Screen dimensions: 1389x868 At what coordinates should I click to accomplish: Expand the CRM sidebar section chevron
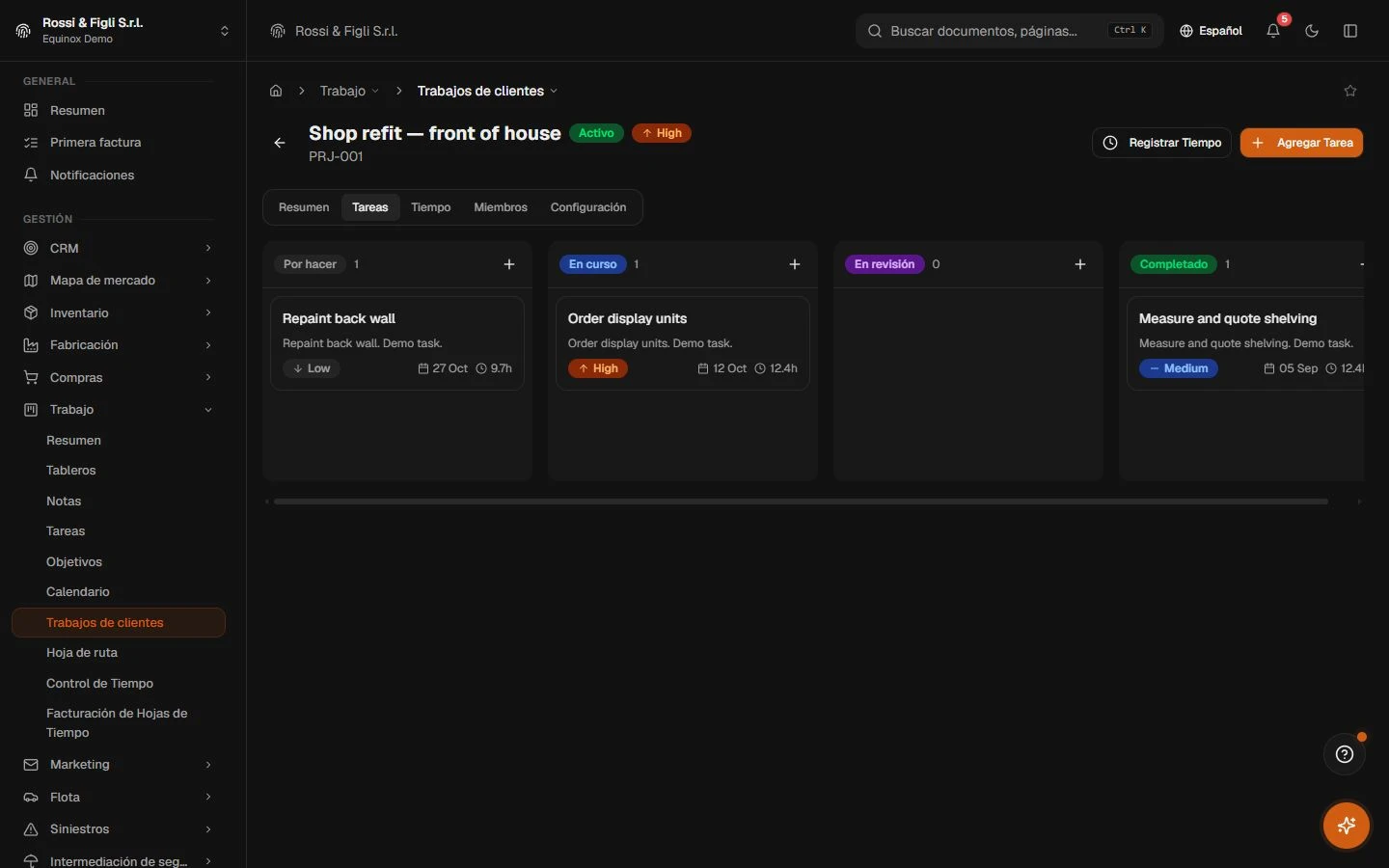tap(208, 248)
